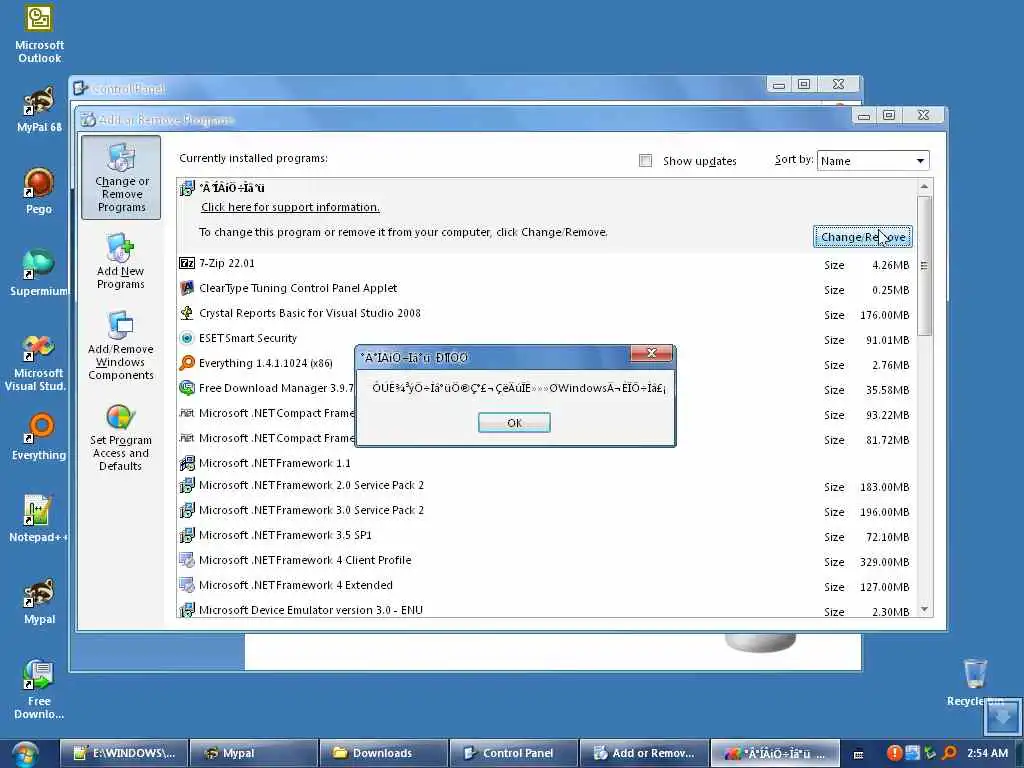Click Free Download Manager 3.9.7 list icon
1024x768 pixels.
[187, 388]
